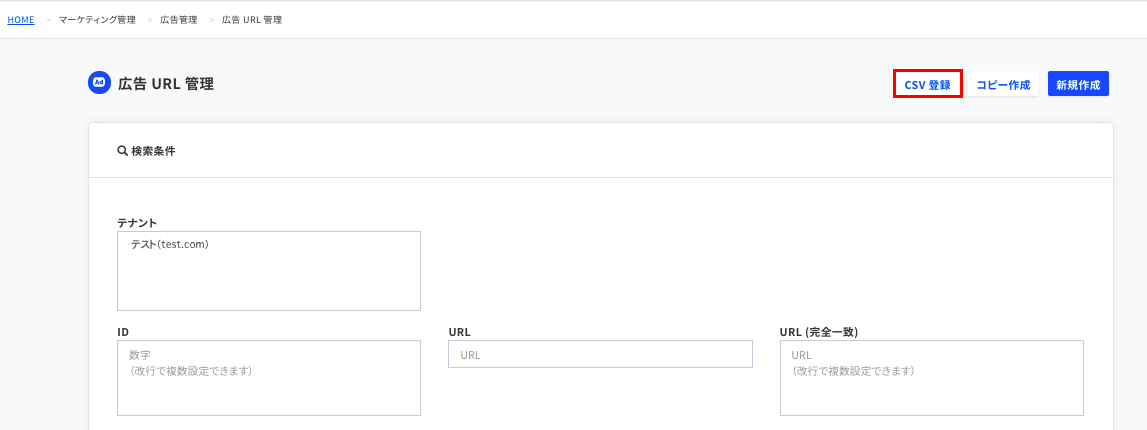The width and height of the screenshot is (1147, 430).
Task: Click the URL (完全一致) field label
Action: click(819, 331)
